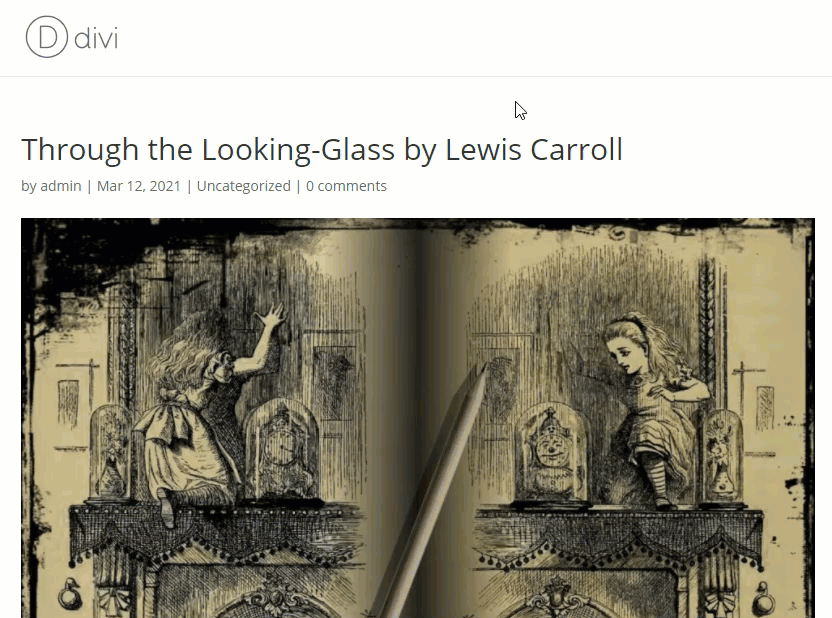Click the vase dome at far right mantel

pyautogui.click(x=723, y=455)
